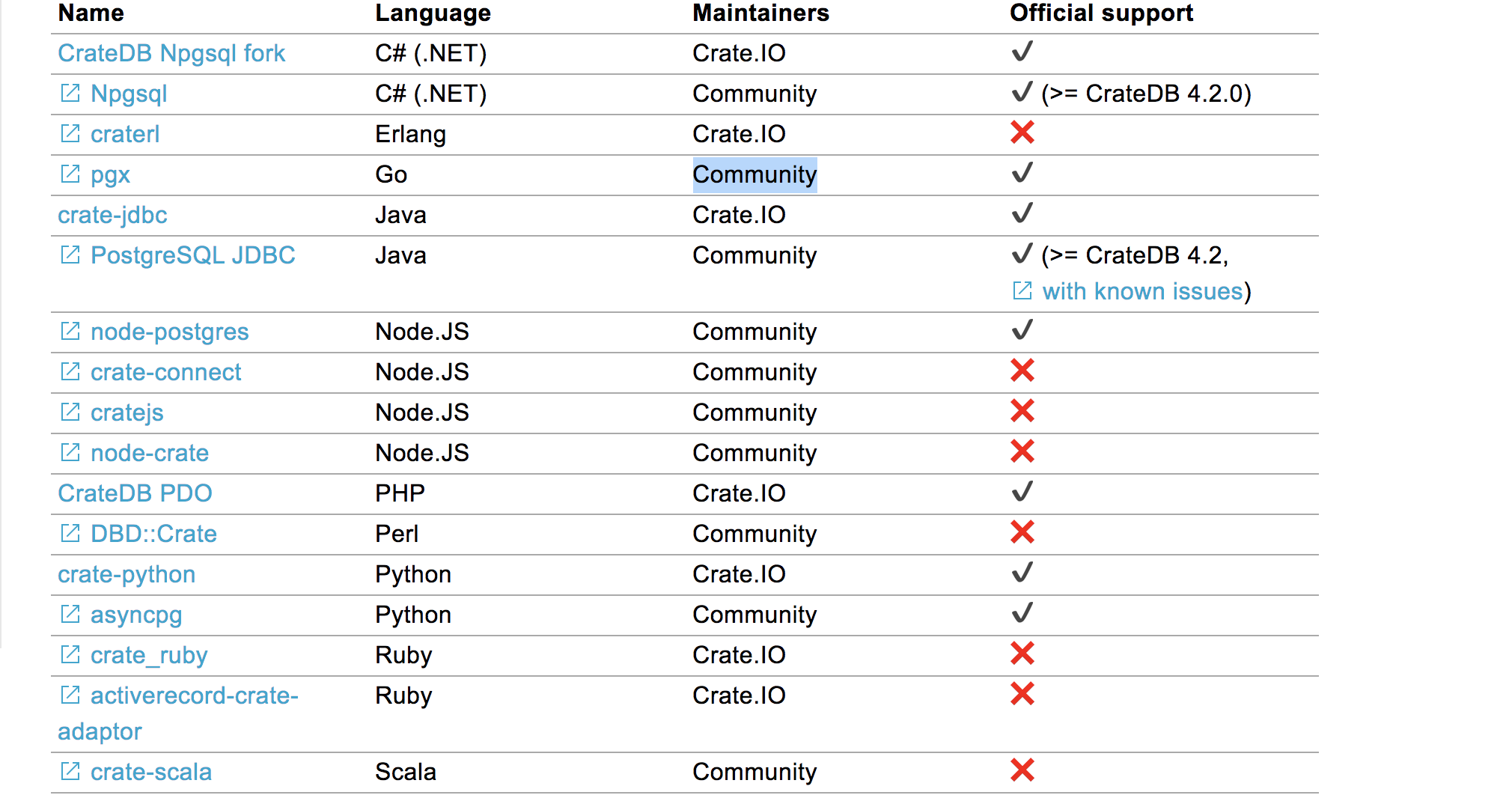
Task: Click the red cross in crate_ruby row
Action: (1022, 654)
